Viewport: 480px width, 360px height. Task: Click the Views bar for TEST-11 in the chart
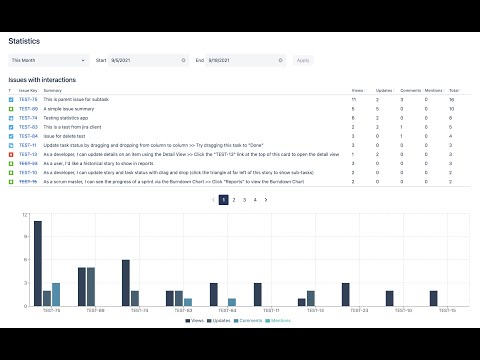[258, 295]
